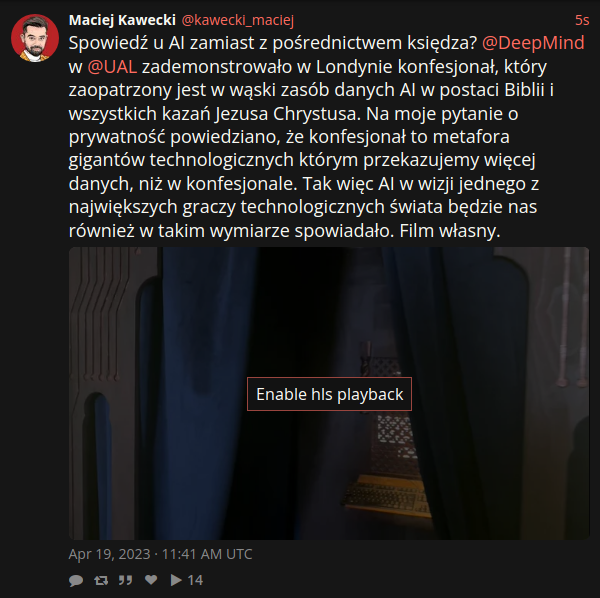Visit the @kawecki_maciej handle link
This screenshot has height=598, width=600.
coord(238,20)
